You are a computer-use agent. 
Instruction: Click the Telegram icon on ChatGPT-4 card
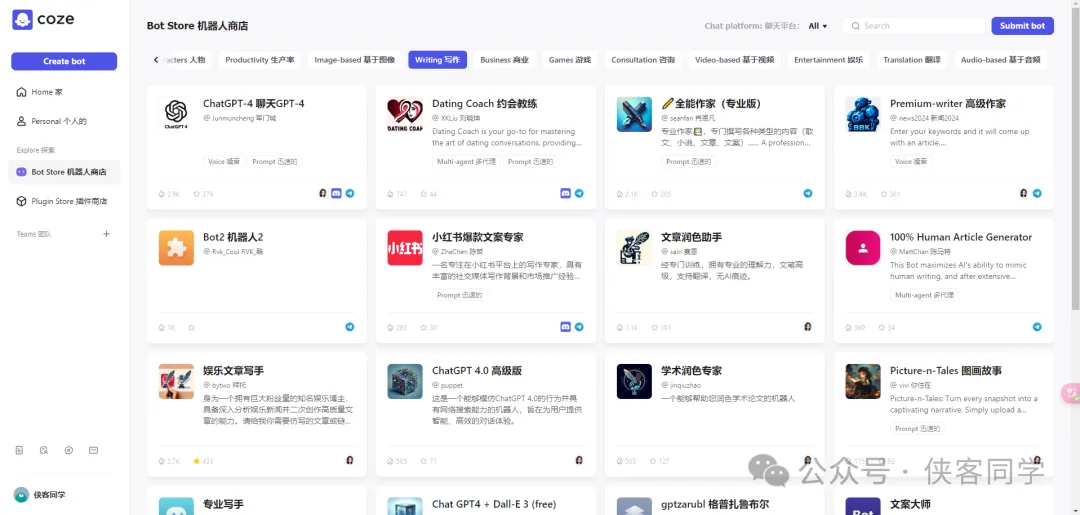(x=350, y=193)
